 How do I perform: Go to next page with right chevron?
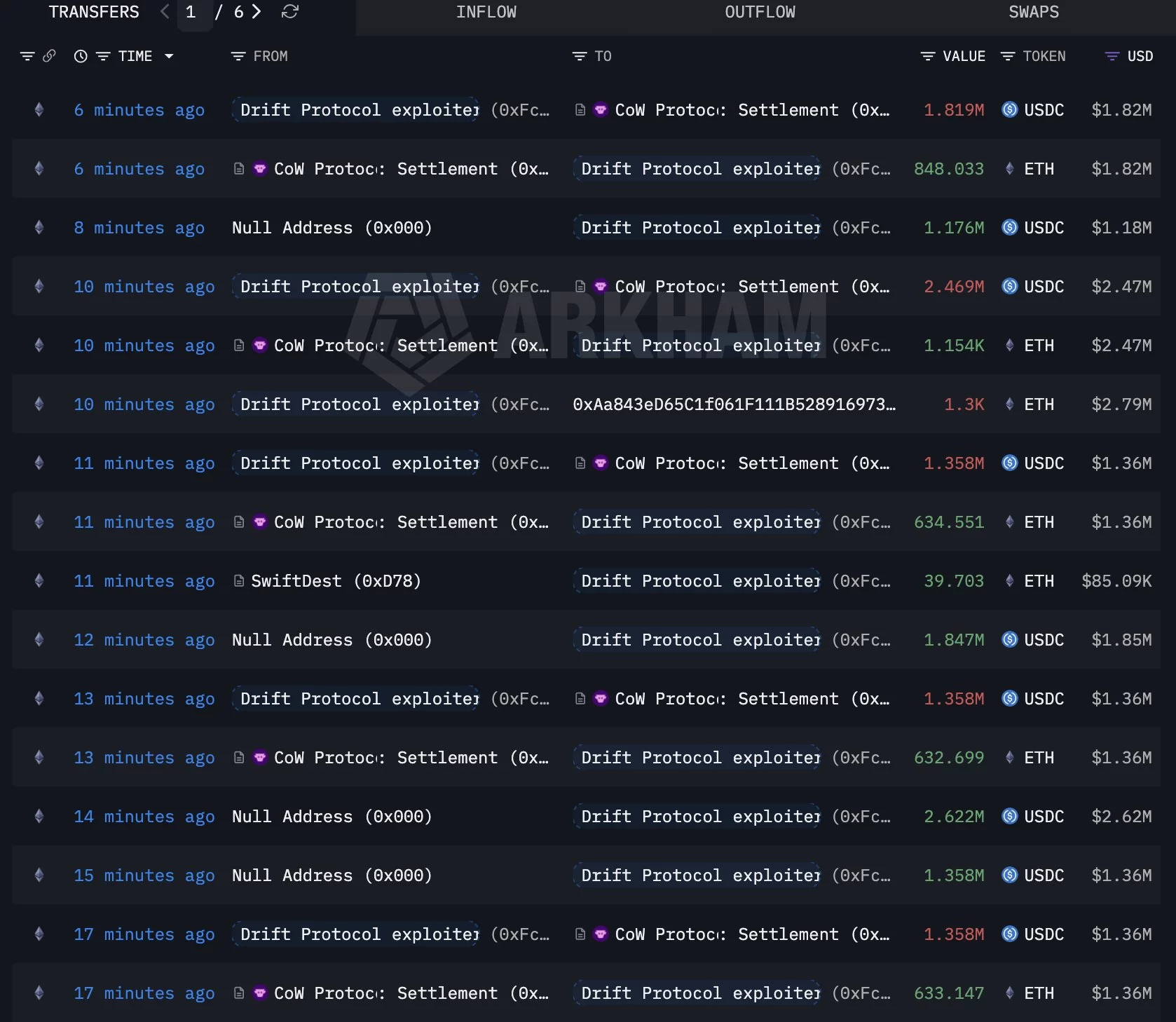256,12
